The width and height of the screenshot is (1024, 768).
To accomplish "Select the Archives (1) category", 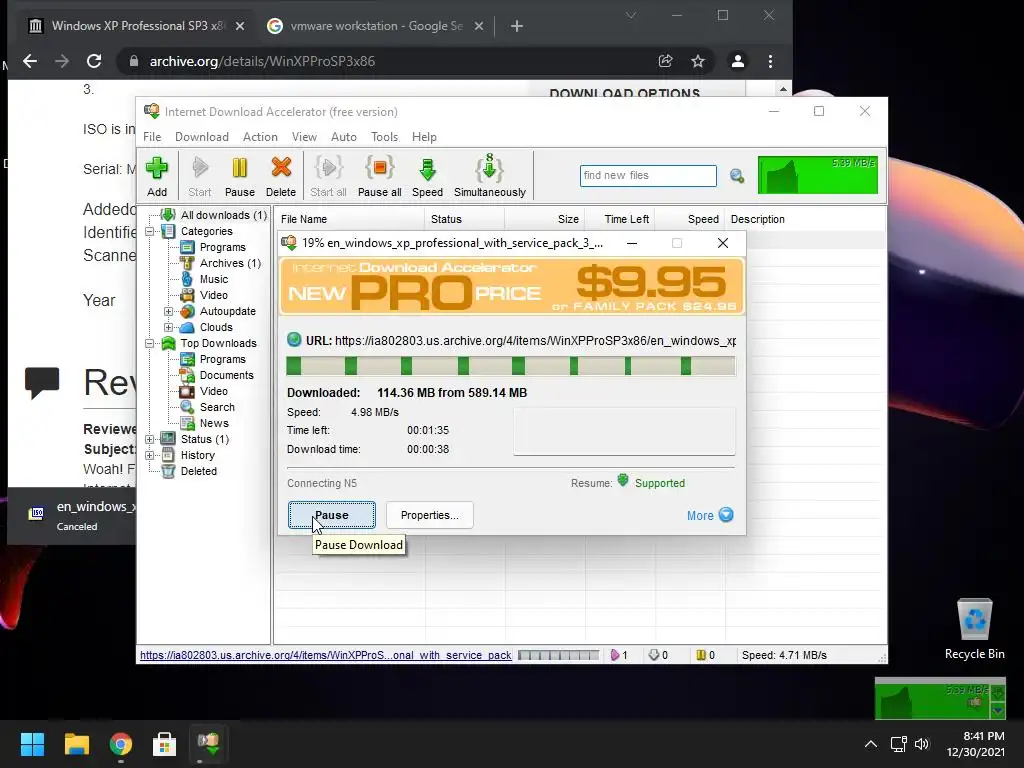I will tap(231, 263).
